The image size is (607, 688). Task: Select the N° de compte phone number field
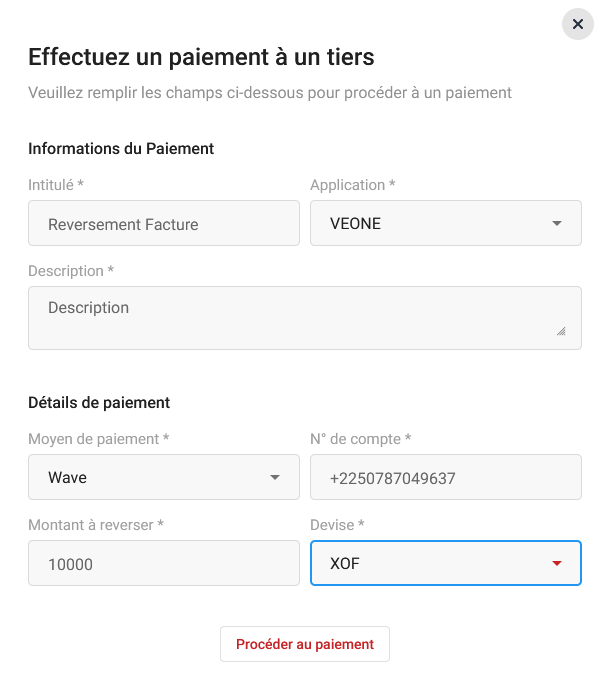[x=446, y=477]
